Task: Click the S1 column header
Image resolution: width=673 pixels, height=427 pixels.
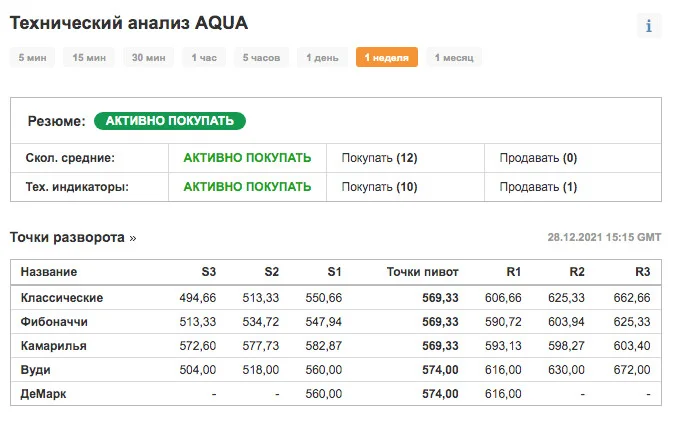Action: click(335, 272)
